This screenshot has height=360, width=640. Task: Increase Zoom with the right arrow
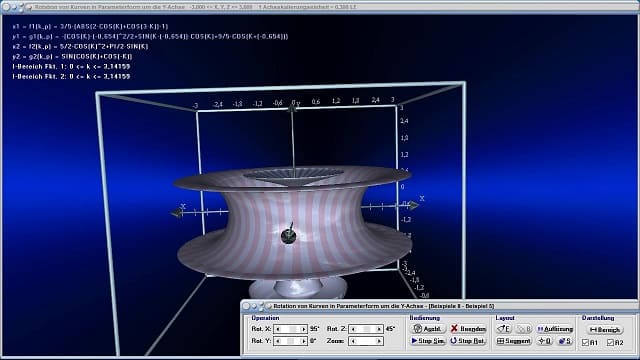tap(379, 341)
